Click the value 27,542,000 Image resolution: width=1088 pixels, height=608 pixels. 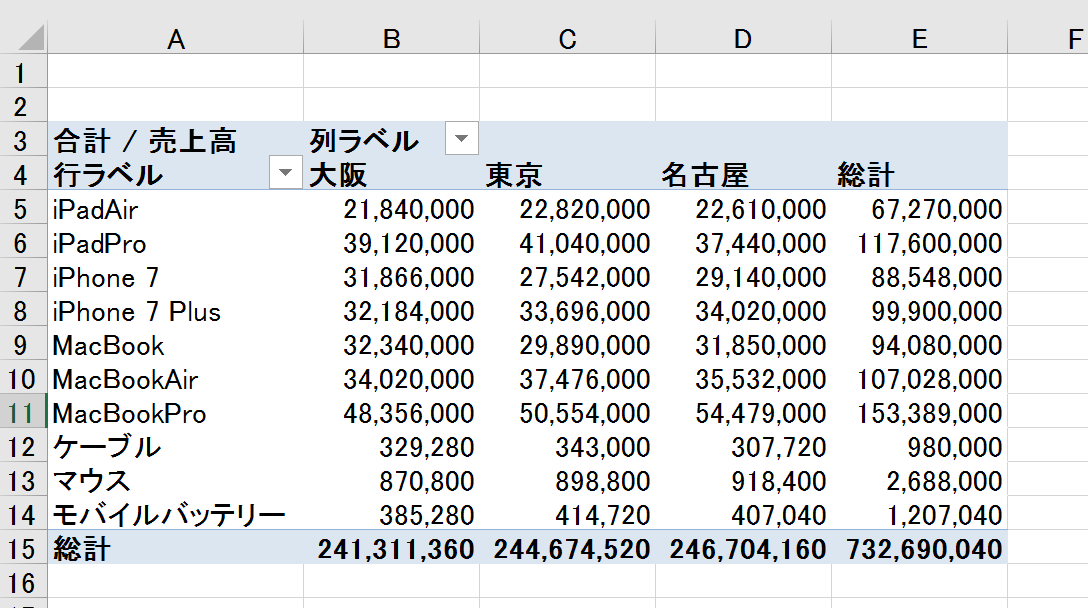click(585, 278)
